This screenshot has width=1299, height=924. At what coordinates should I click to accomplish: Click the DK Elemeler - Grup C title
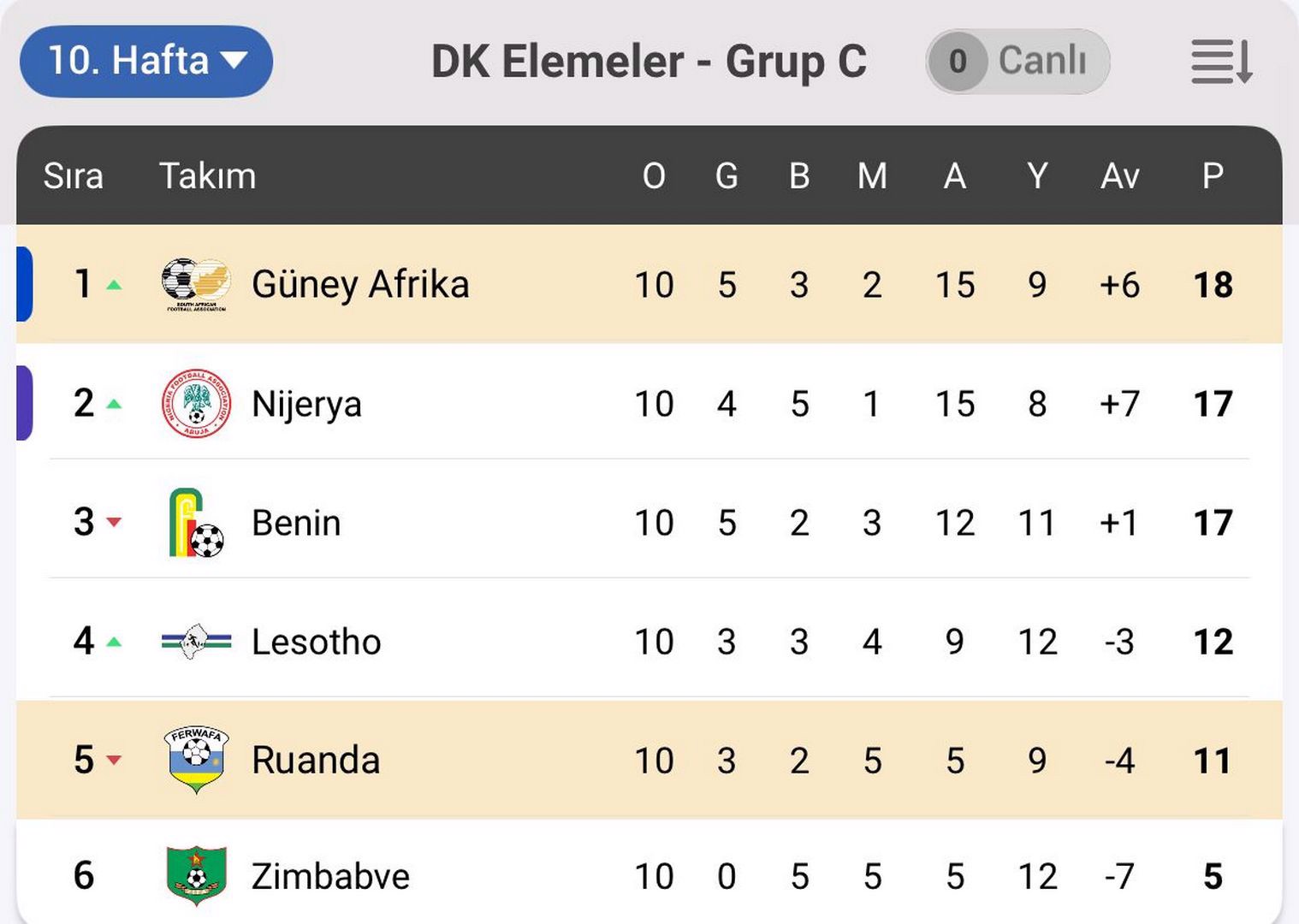coord(649,62)
